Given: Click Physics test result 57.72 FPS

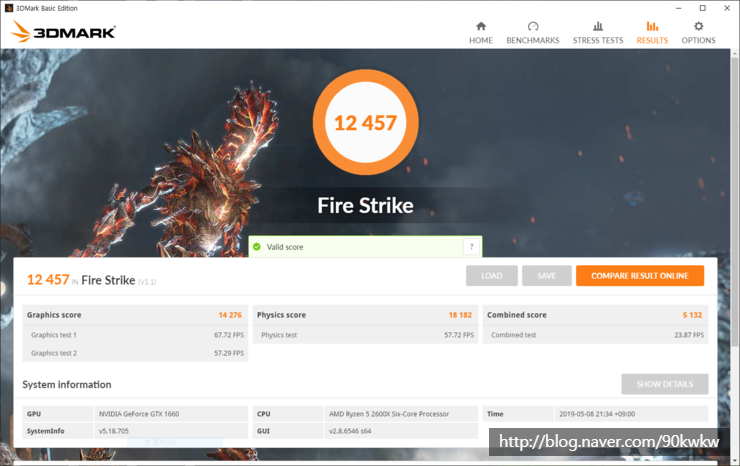Looking at the screenshot, I should (x=459, y=335).
